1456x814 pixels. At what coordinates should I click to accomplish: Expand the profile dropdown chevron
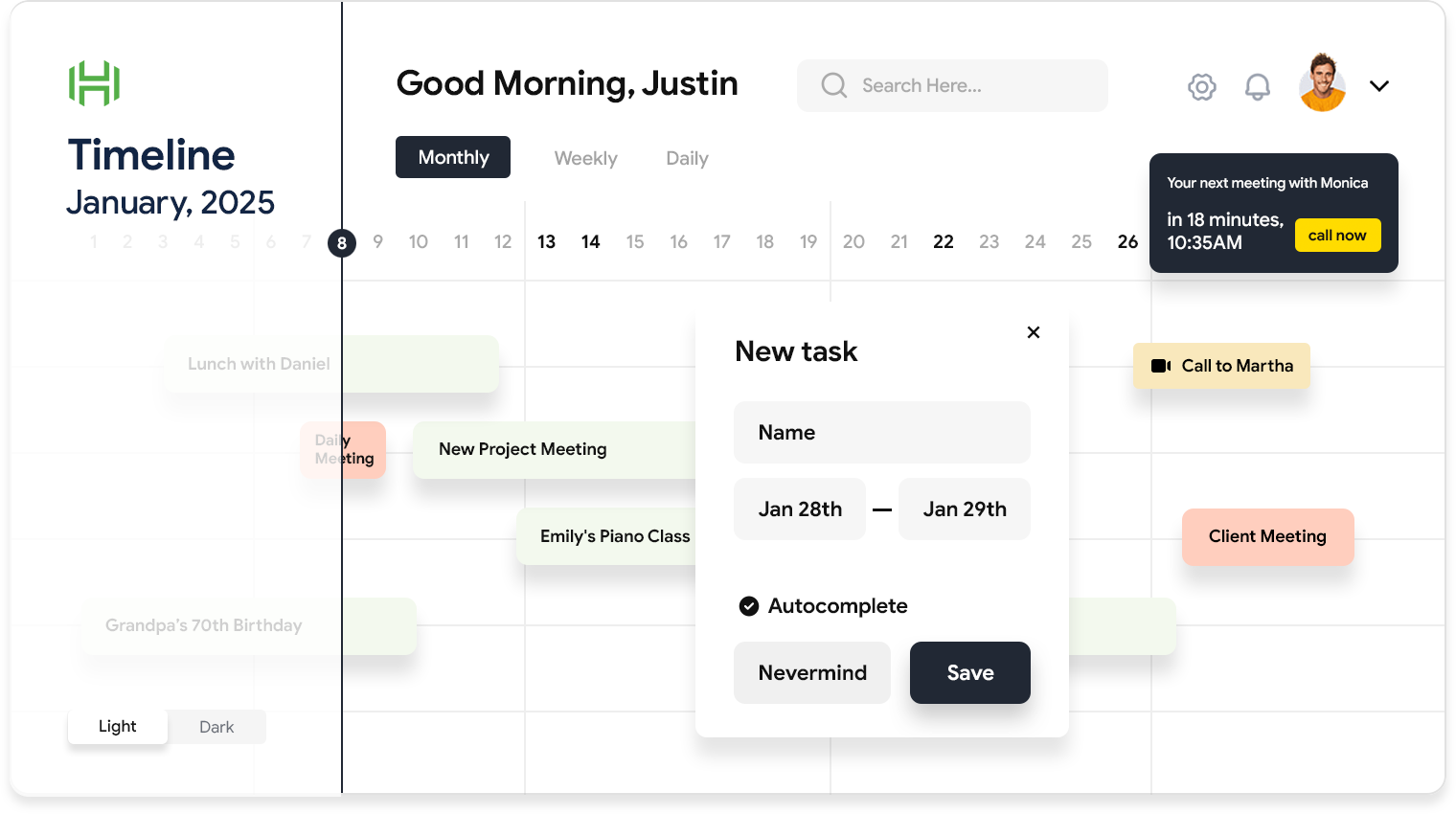click(x=1378, y=86)
